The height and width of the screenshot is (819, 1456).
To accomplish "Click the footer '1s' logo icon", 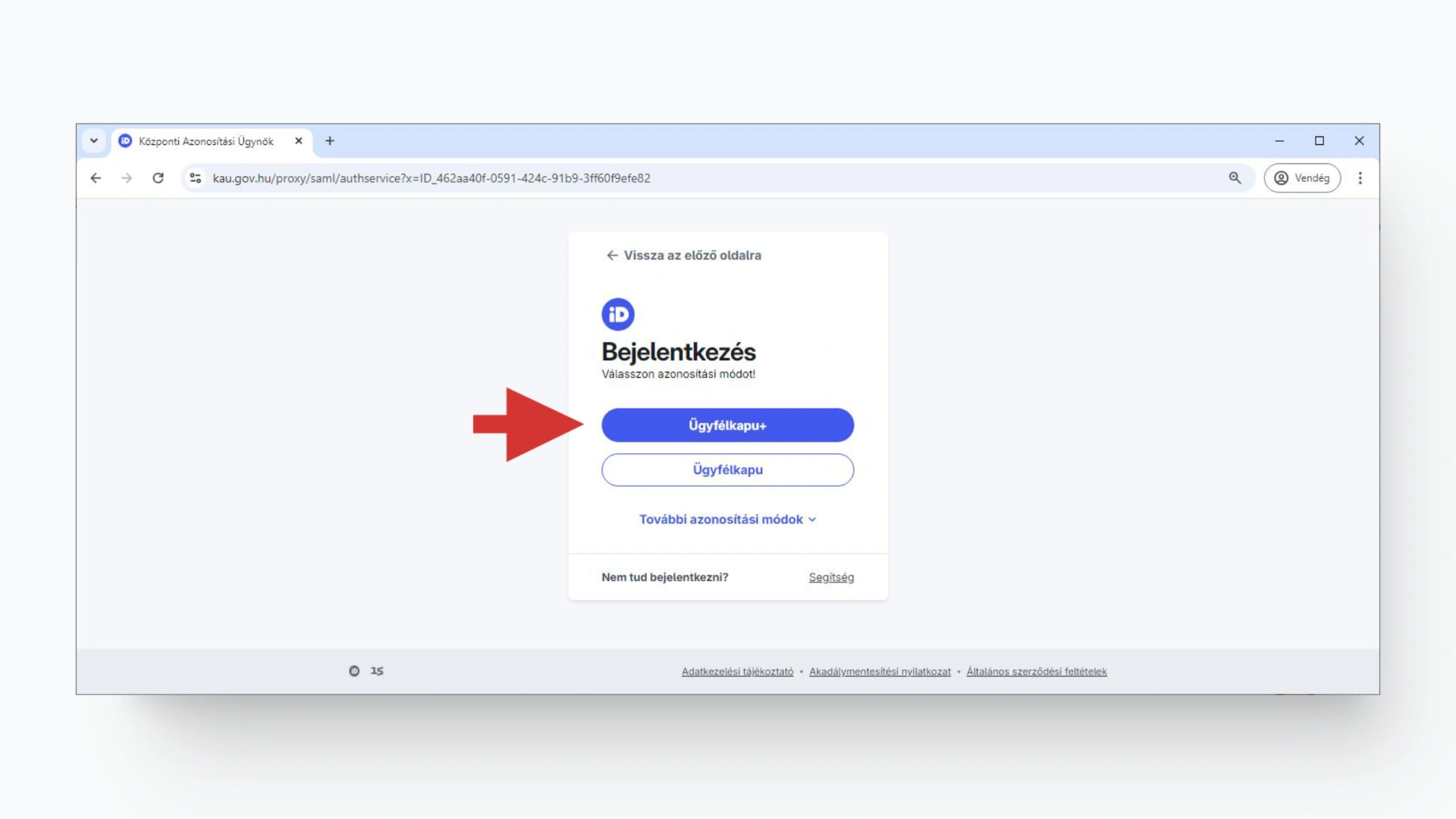I will (x=377, y=671).
